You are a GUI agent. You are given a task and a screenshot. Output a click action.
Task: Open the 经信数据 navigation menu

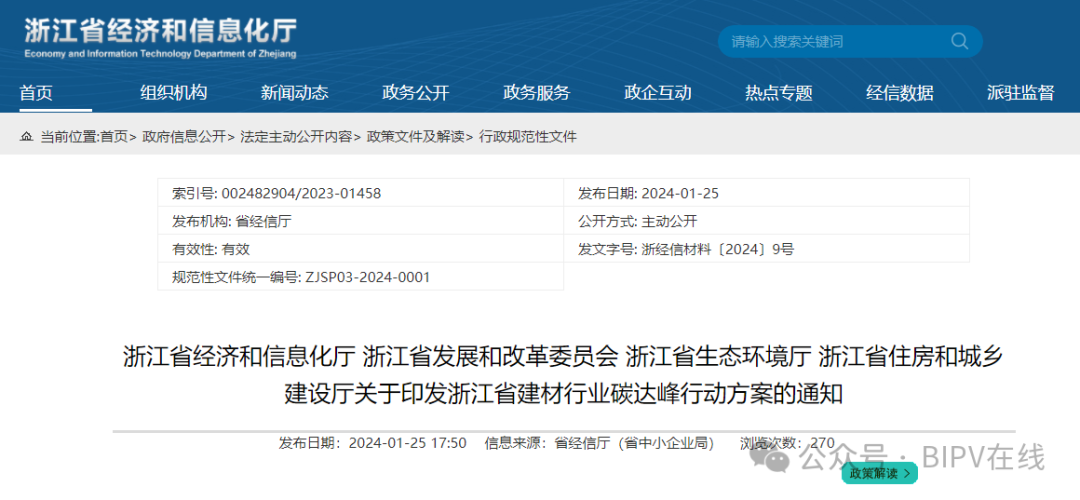pos(900,93)
